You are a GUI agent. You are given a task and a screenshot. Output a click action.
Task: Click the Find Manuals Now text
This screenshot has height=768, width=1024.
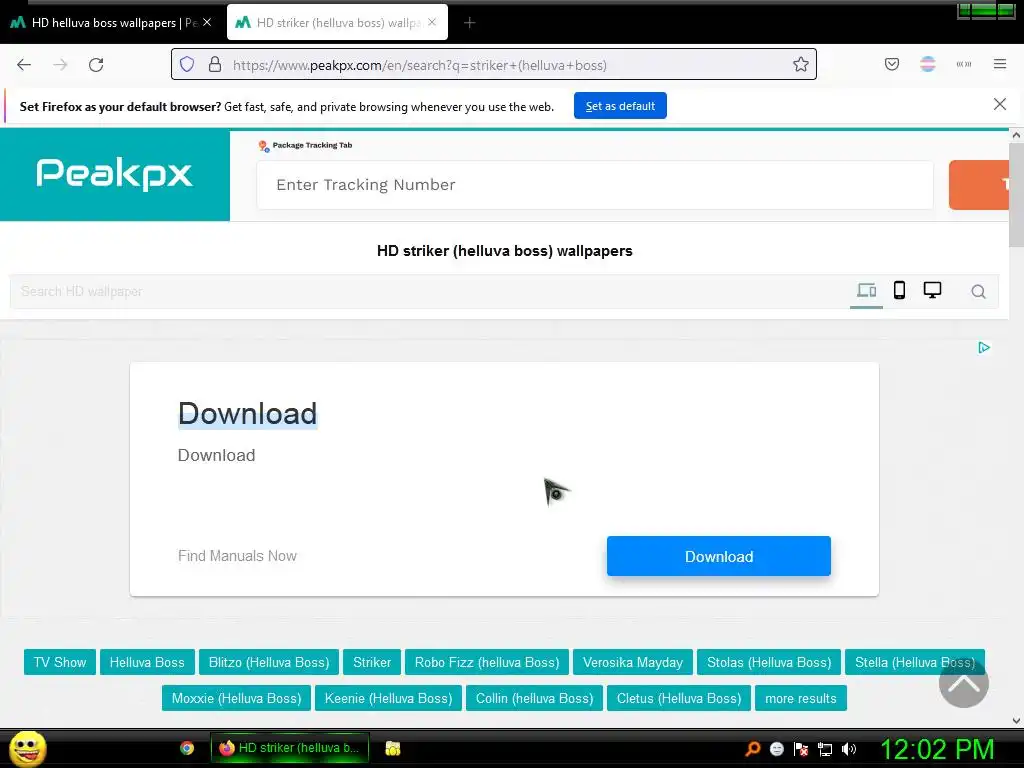pyautogui.click(x=237, y=556)
